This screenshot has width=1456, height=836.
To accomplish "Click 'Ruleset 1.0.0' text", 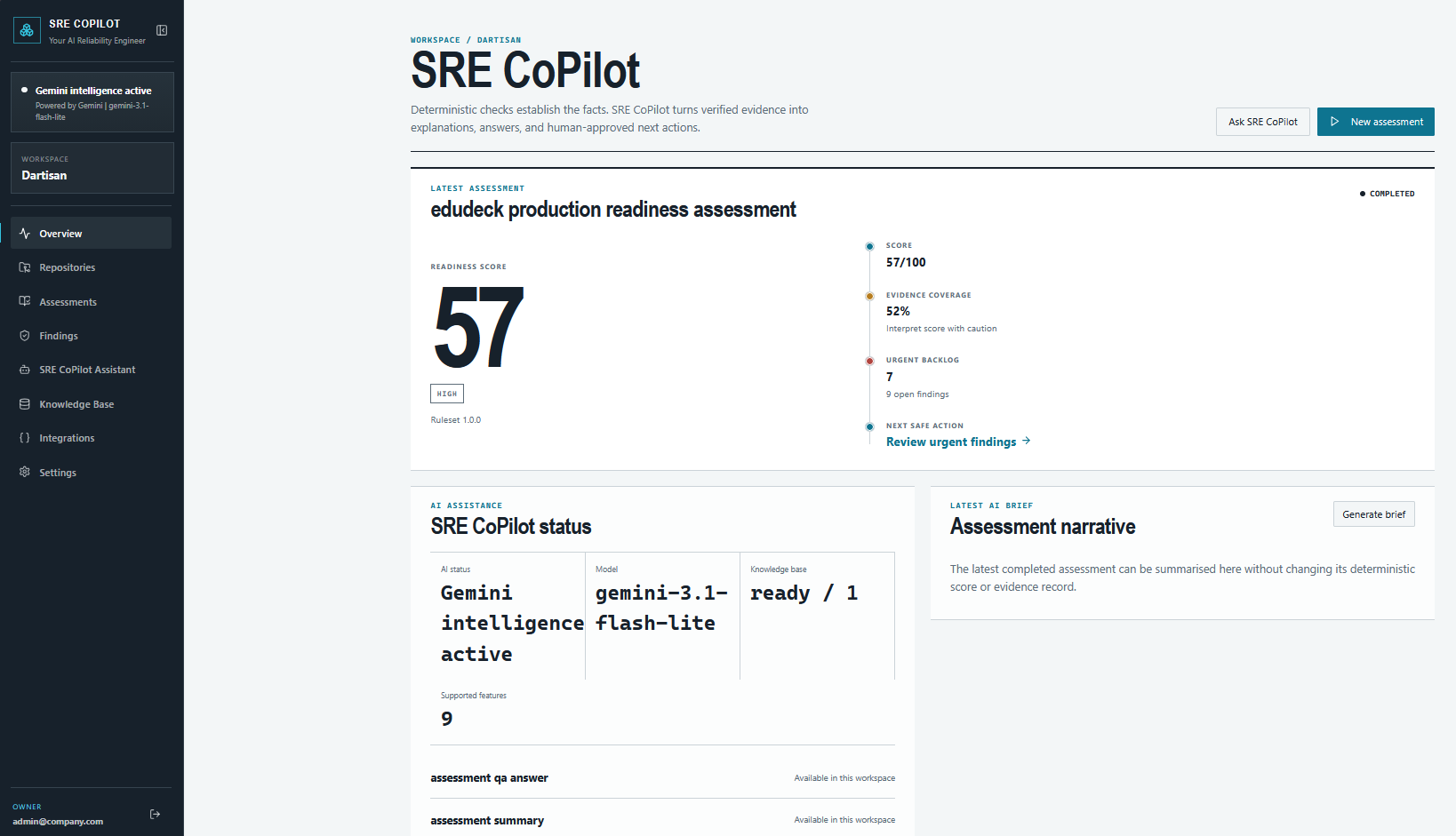I will point(455,420).
